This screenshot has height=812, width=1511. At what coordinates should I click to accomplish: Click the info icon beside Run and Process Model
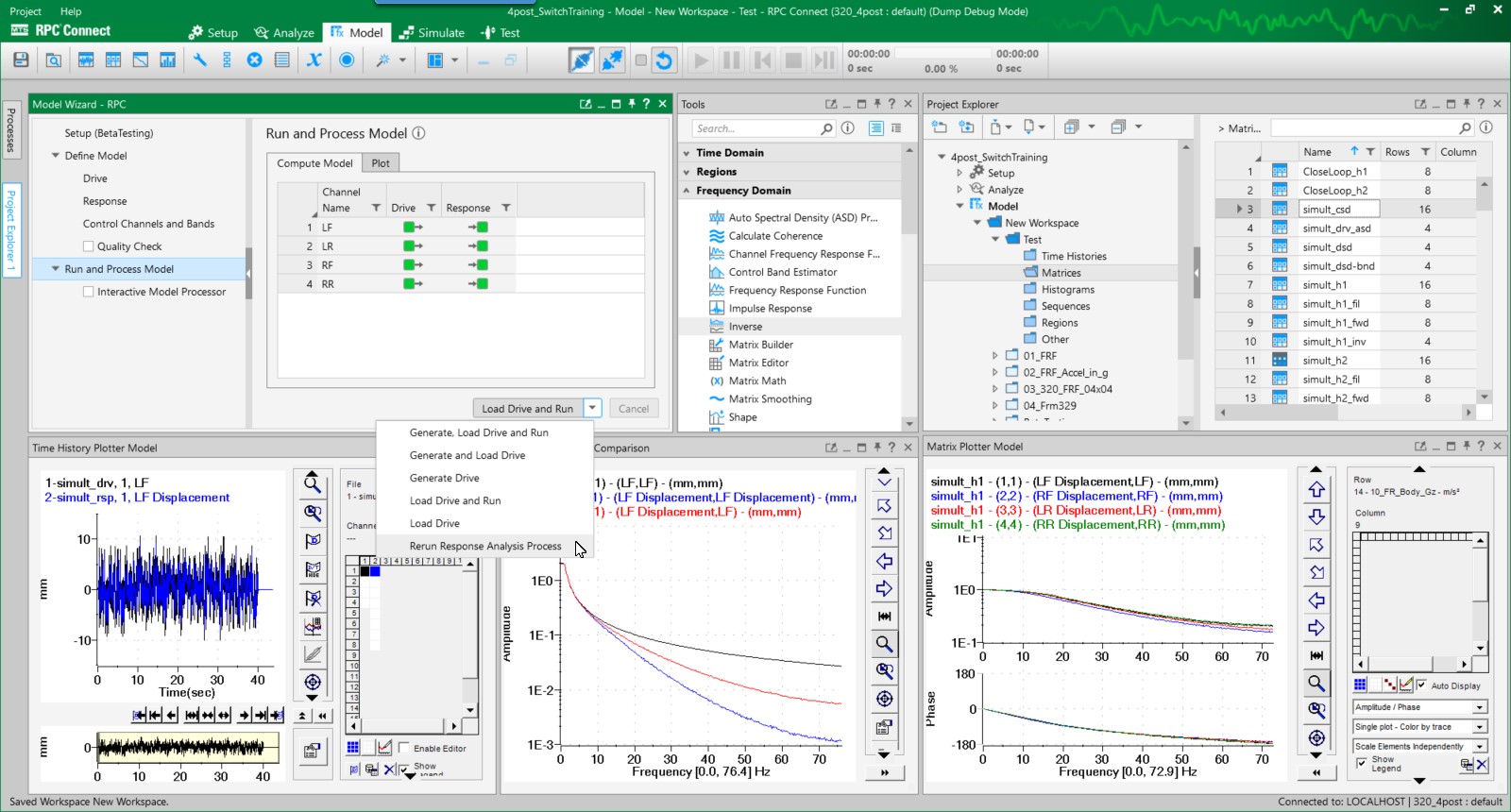tap(418, 134)
